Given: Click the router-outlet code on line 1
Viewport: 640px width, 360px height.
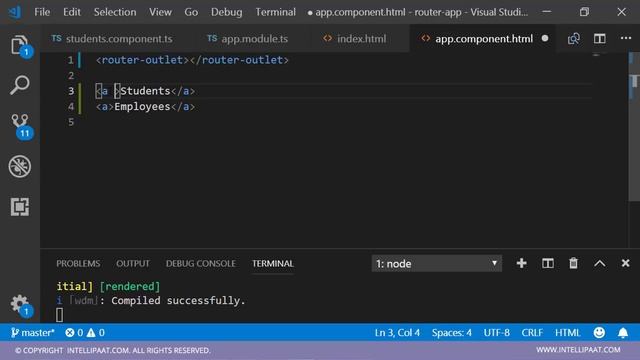Looking at the screenshot, I should pyautogui.click(x=192, y=60).
